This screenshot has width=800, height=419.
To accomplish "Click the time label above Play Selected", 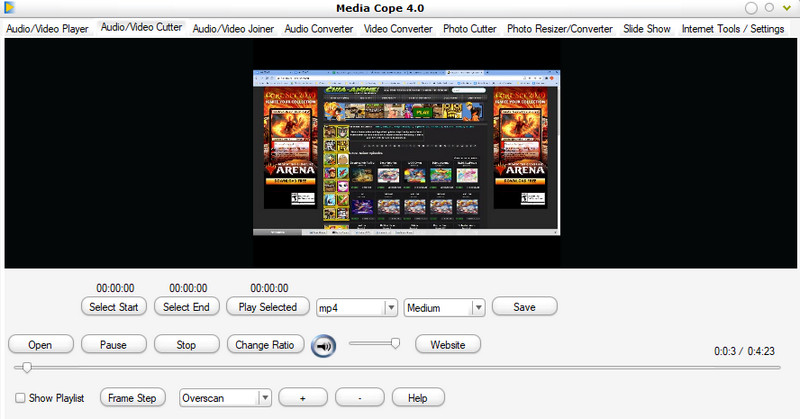I will [x=269, y=288].
